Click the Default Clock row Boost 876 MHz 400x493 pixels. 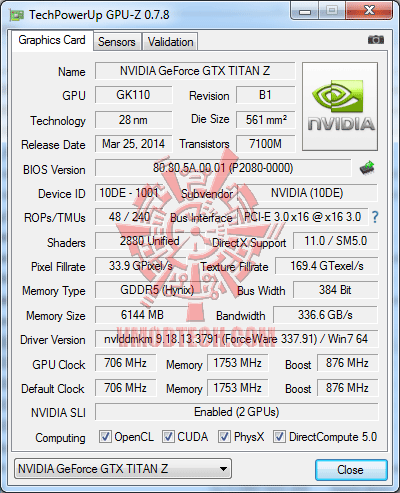point(347,388)
